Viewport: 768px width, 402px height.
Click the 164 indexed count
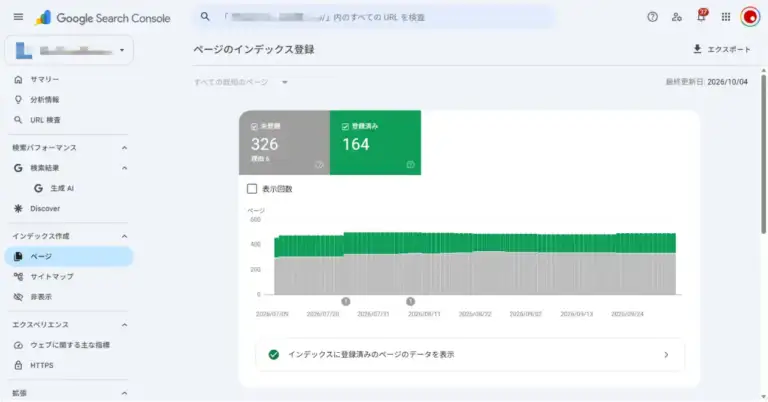pyautogui.click(x=356, y=144)
